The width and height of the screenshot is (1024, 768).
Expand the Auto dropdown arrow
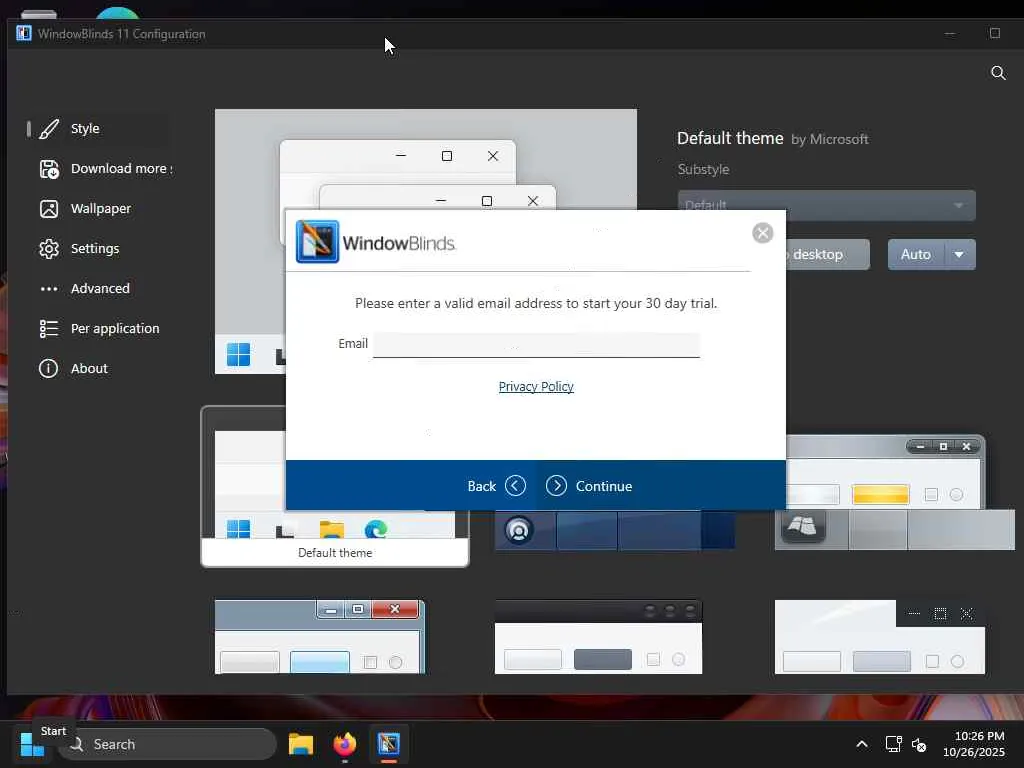point(959,254)
